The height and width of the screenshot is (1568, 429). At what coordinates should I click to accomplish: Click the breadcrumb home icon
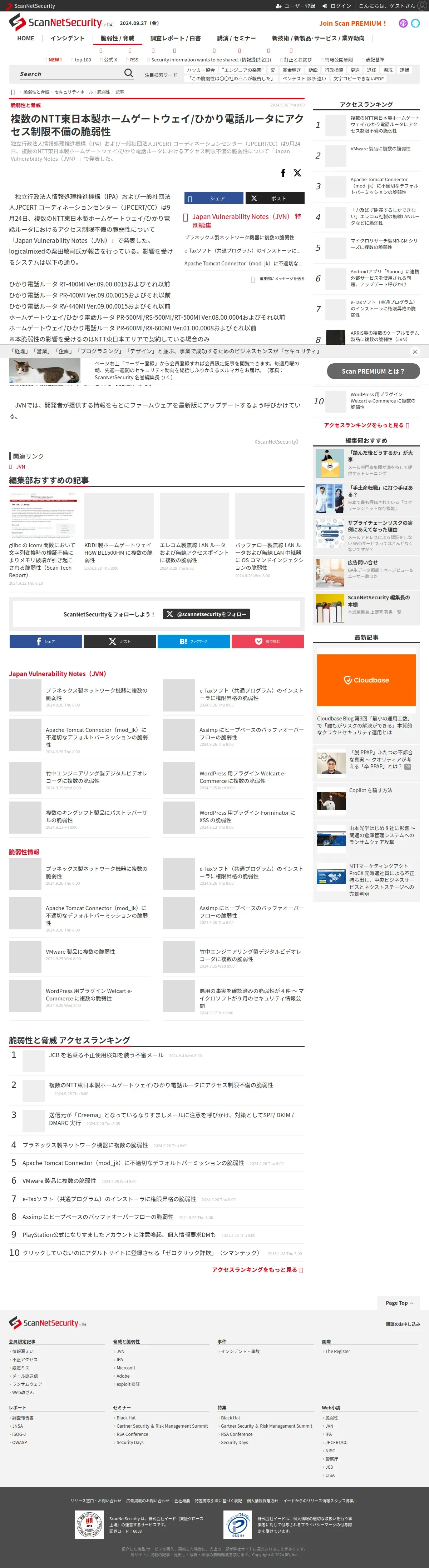point(13,92)
